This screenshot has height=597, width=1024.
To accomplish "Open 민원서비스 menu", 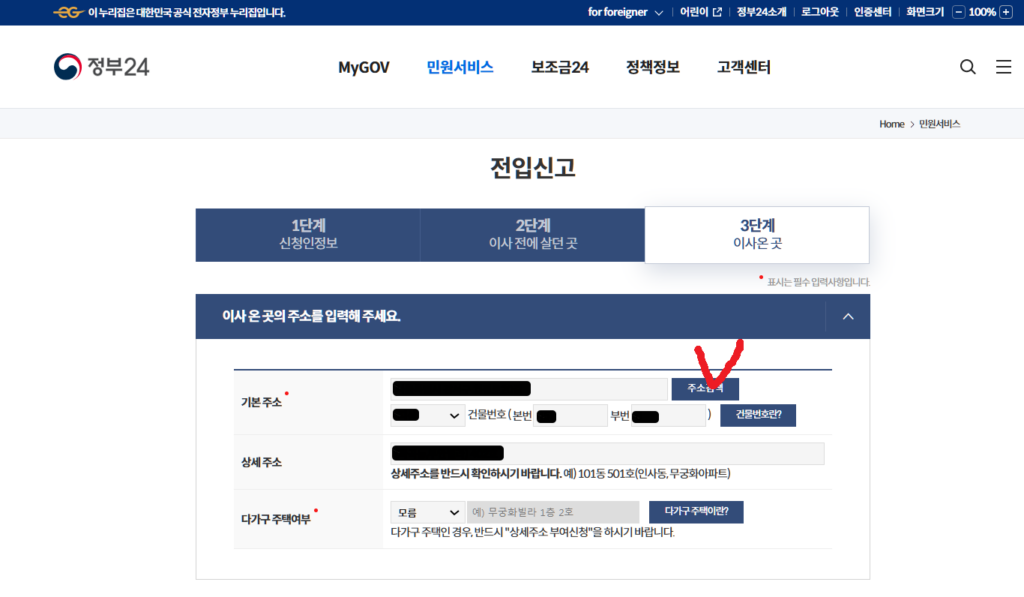I will pos(460,67).
